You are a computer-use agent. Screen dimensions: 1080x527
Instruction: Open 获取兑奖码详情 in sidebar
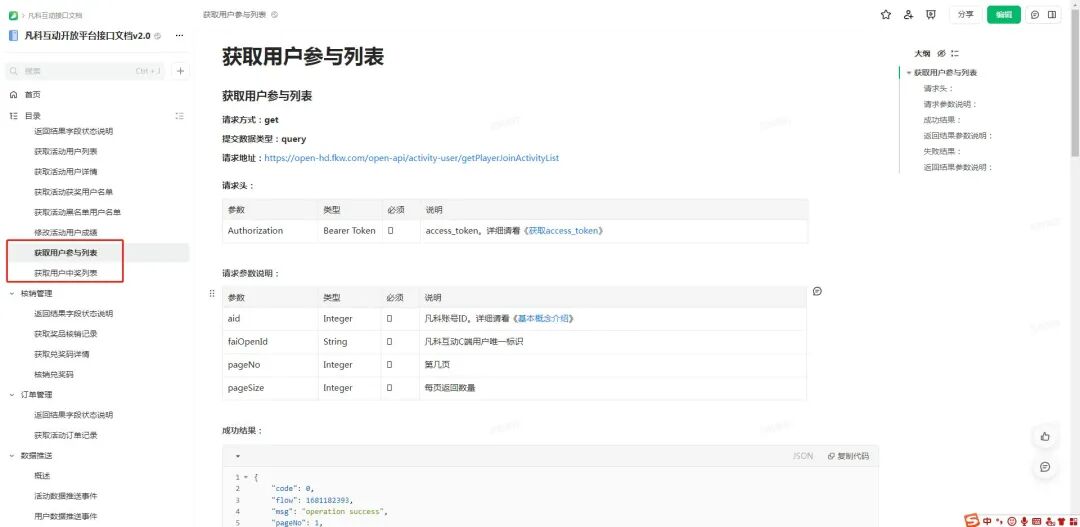coord(61,354)
